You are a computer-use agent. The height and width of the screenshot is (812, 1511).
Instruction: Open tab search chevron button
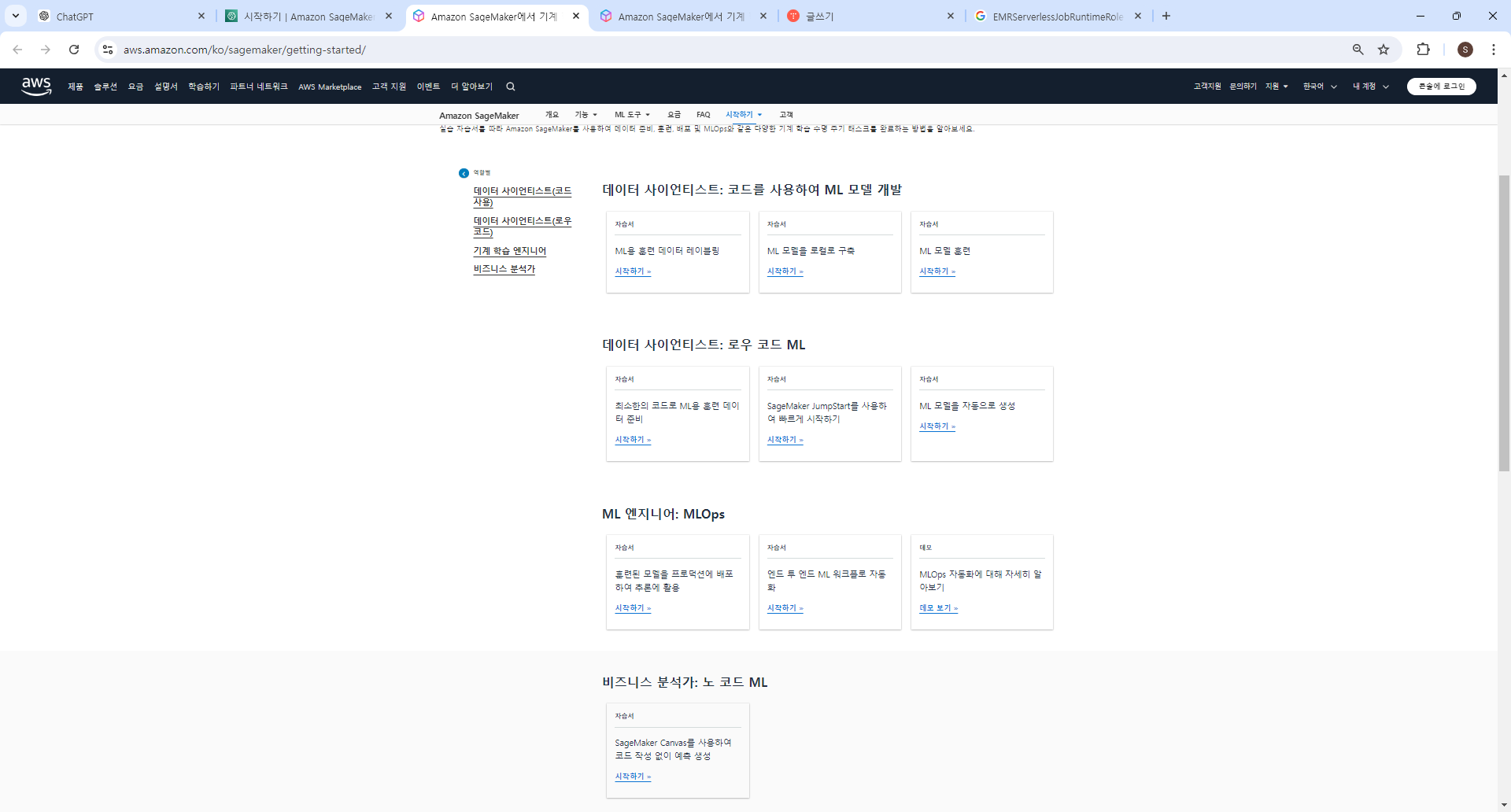point(16,16)
